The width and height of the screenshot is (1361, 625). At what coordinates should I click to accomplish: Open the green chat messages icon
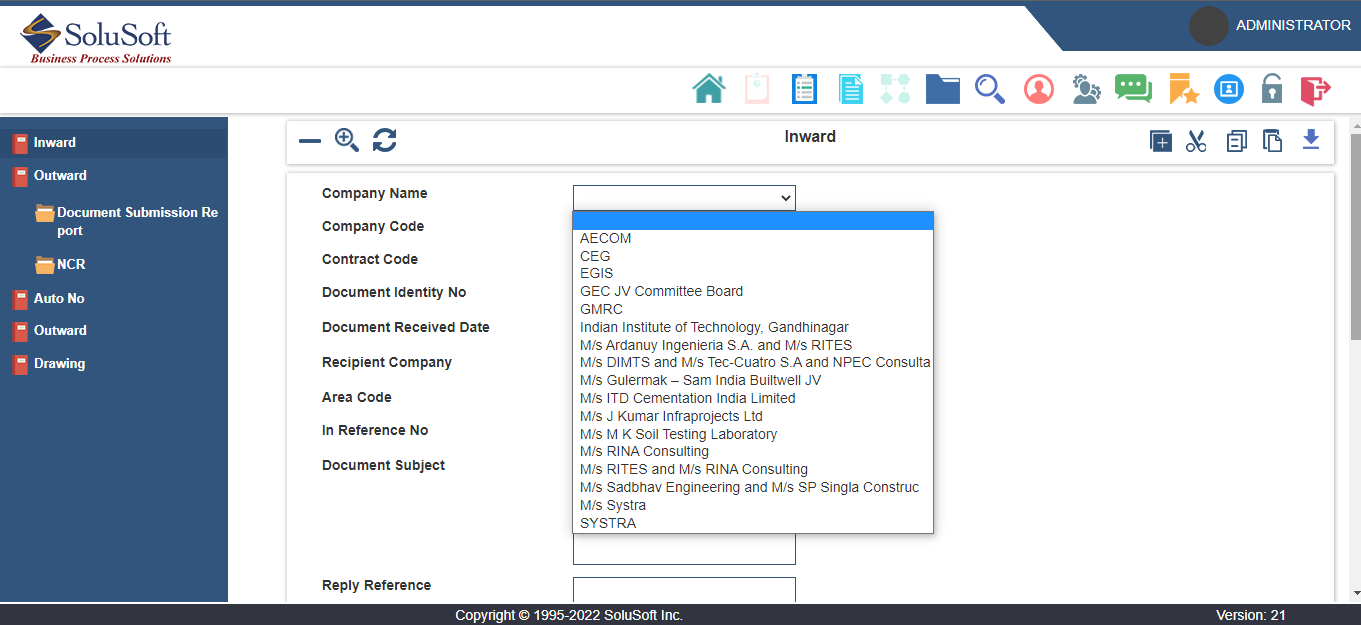[1133, 89]
